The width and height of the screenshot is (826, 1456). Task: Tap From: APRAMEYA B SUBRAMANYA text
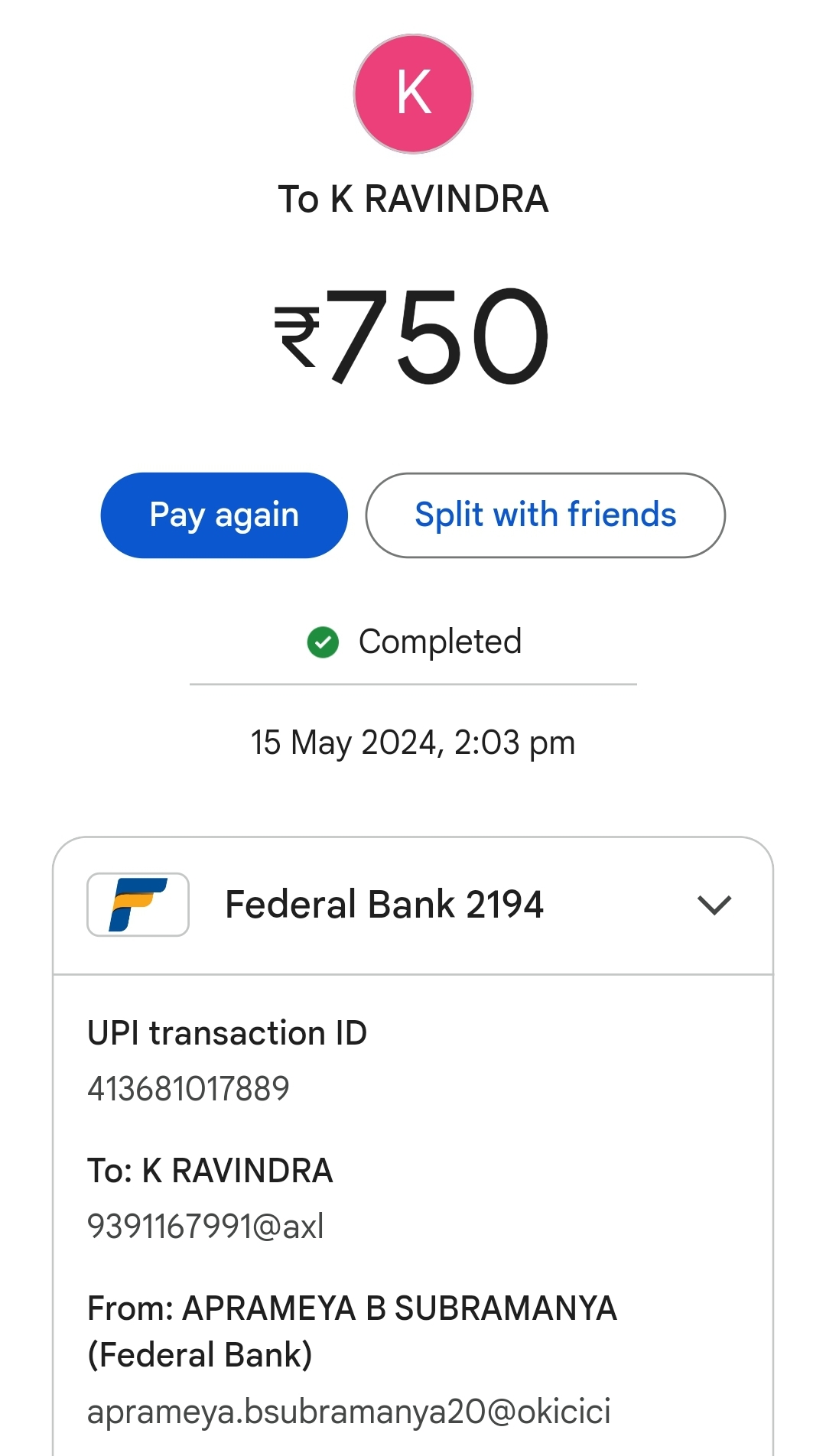(352, 1308)
